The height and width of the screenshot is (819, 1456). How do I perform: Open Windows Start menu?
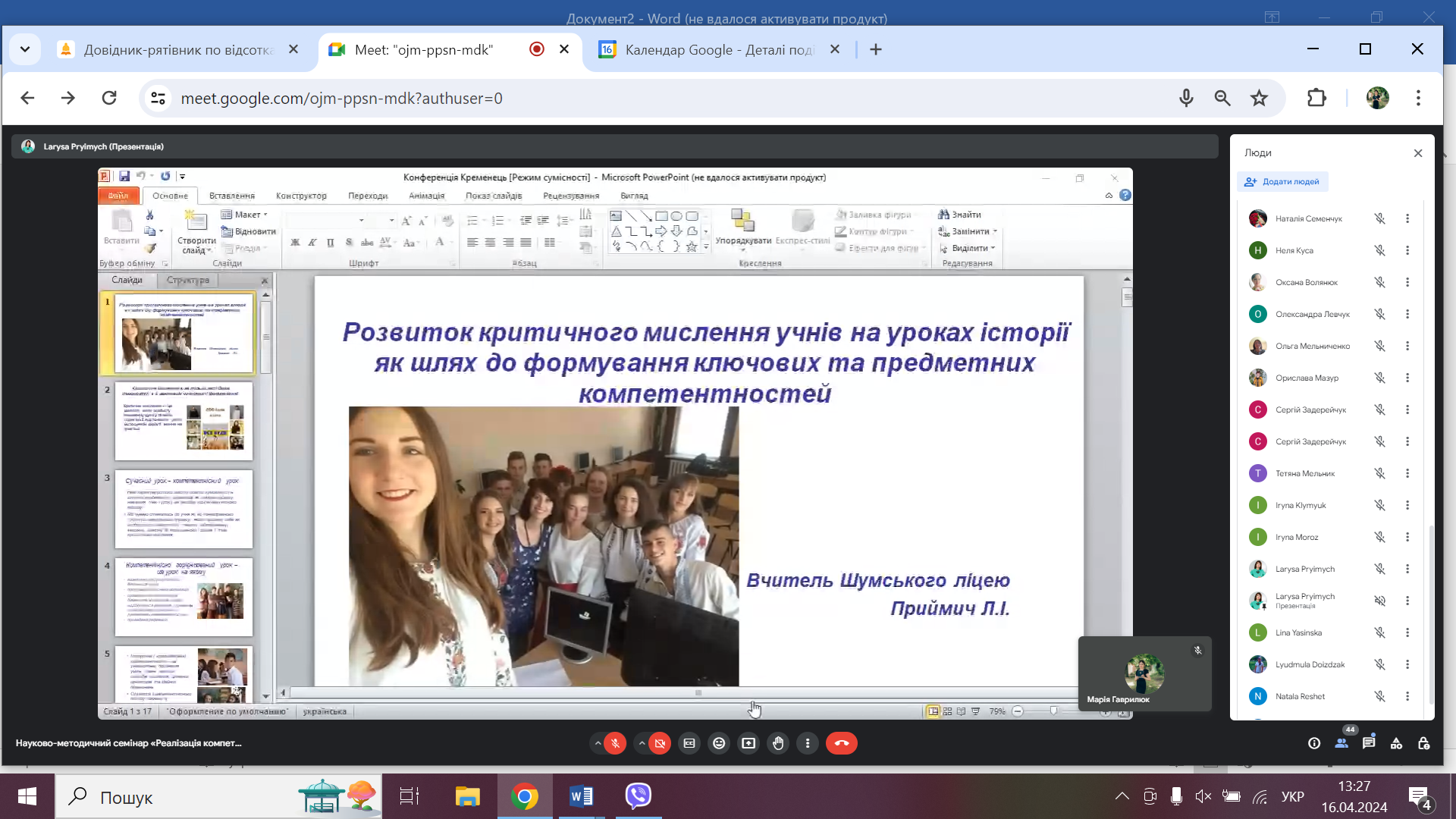[27, 796]
